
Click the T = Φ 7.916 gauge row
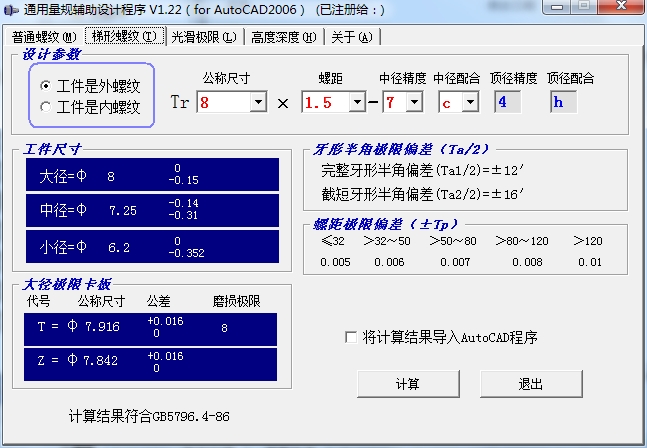pyautogui.click(x=150, y=329)
